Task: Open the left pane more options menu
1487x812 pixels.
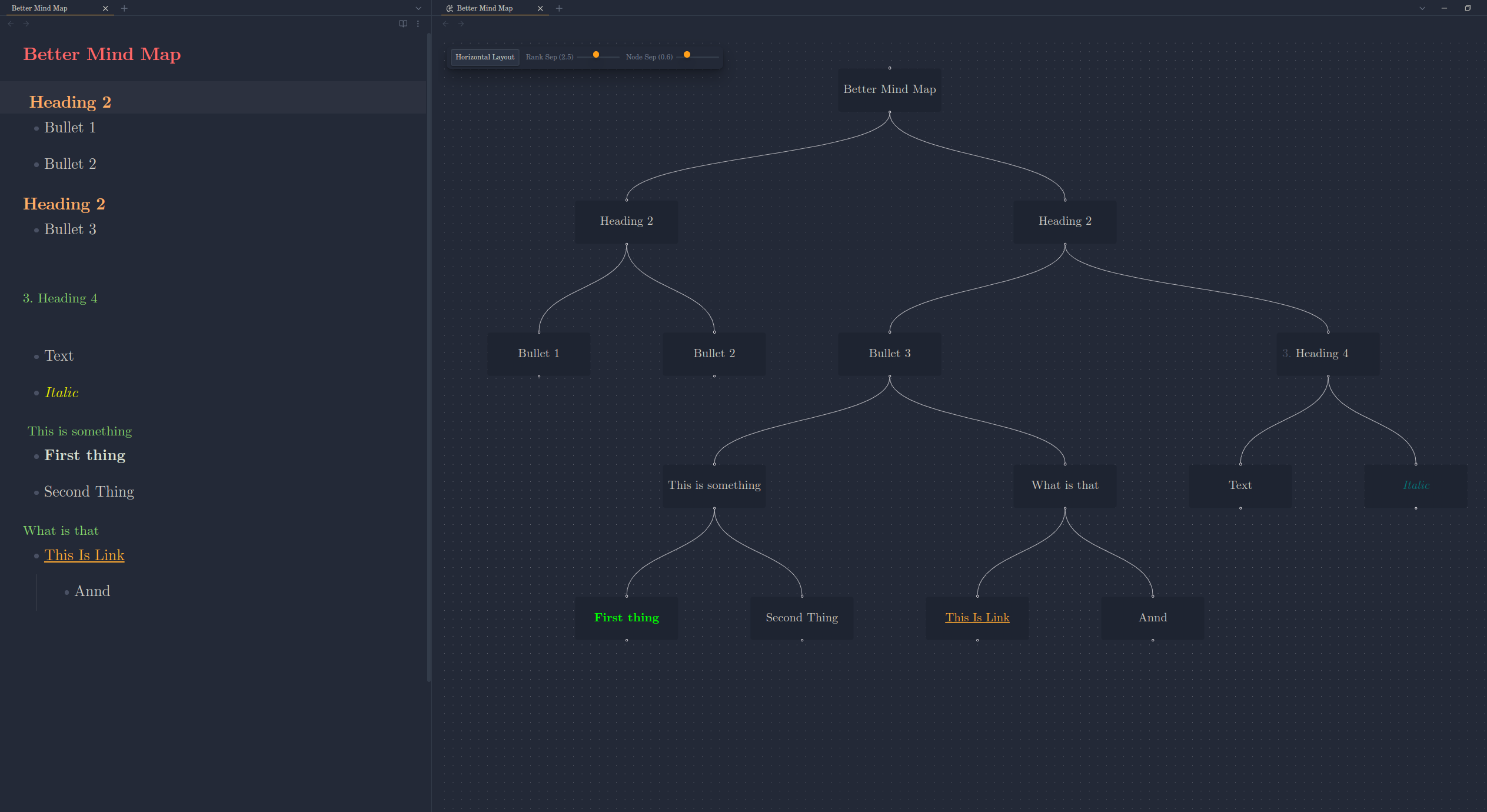Action: click(418, 24)
